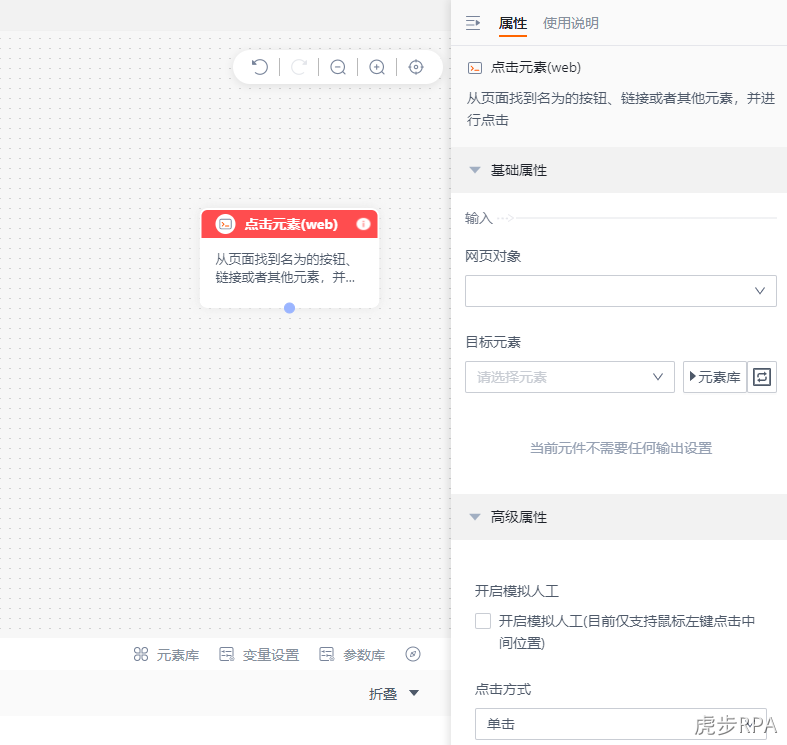The width and height of the screenshot is (787, 745).
Task: Collapse the 基础属性 section
Action: pos(475,170)
